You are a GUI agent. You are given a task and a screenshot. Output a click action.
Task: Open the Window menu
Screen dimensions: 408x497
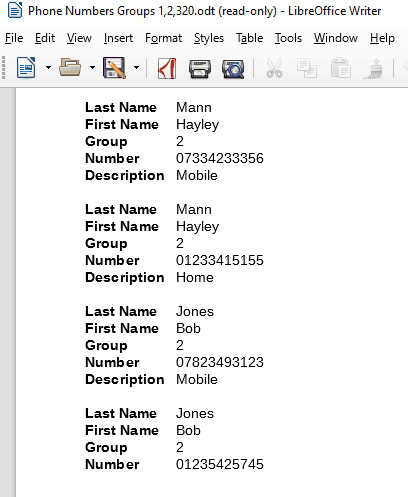[336, 38]
